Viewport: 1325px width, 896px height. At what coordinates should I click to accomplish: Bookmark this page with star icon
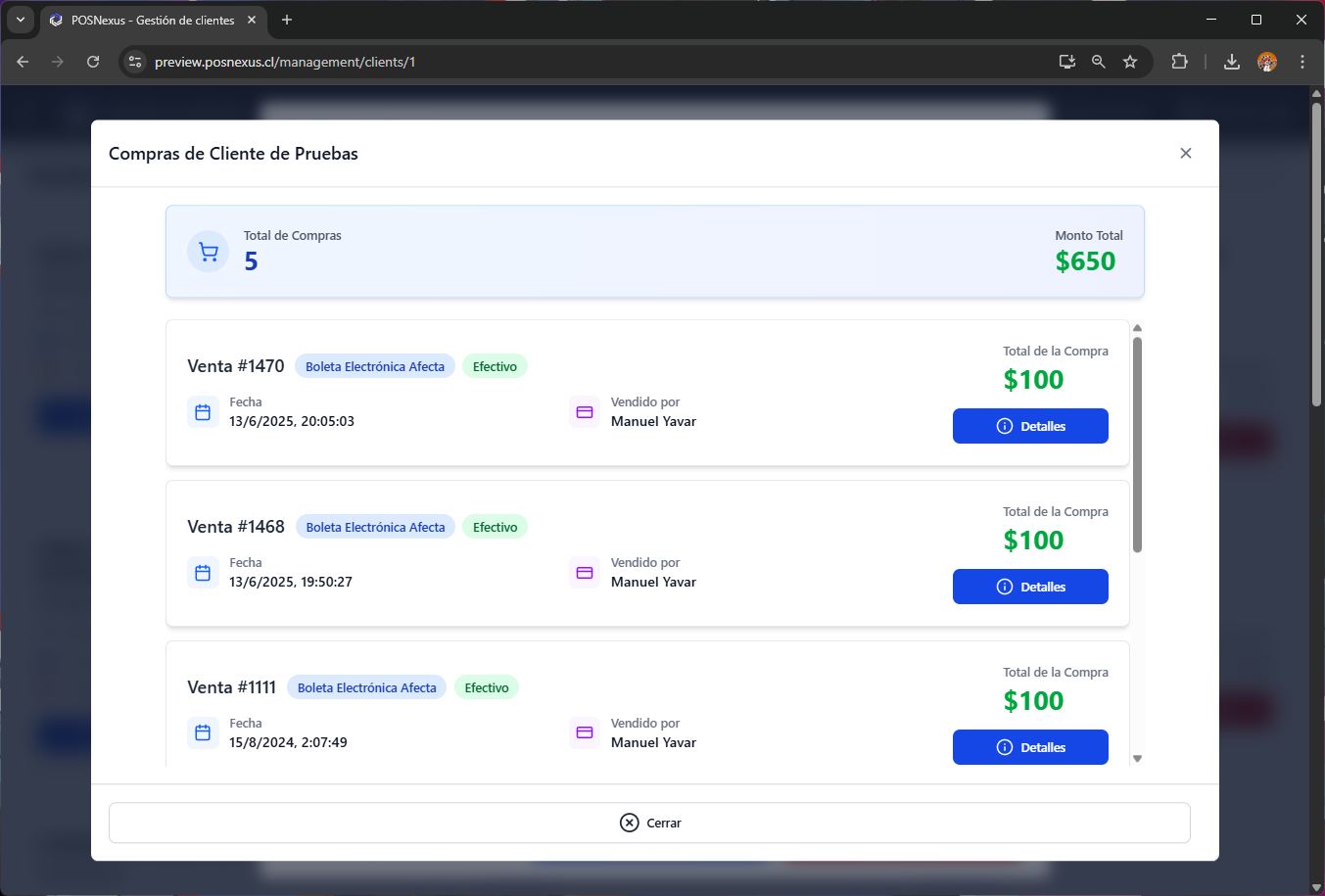pyautogui.click(x=1130, y=62)
